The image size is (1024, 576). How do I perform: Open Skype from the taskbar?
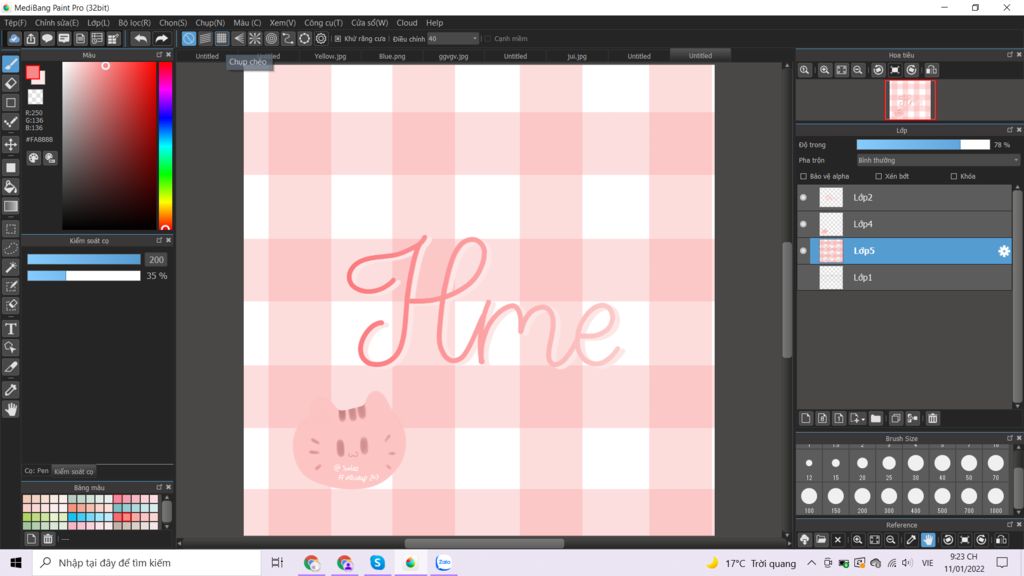click(x=377, y=562)
